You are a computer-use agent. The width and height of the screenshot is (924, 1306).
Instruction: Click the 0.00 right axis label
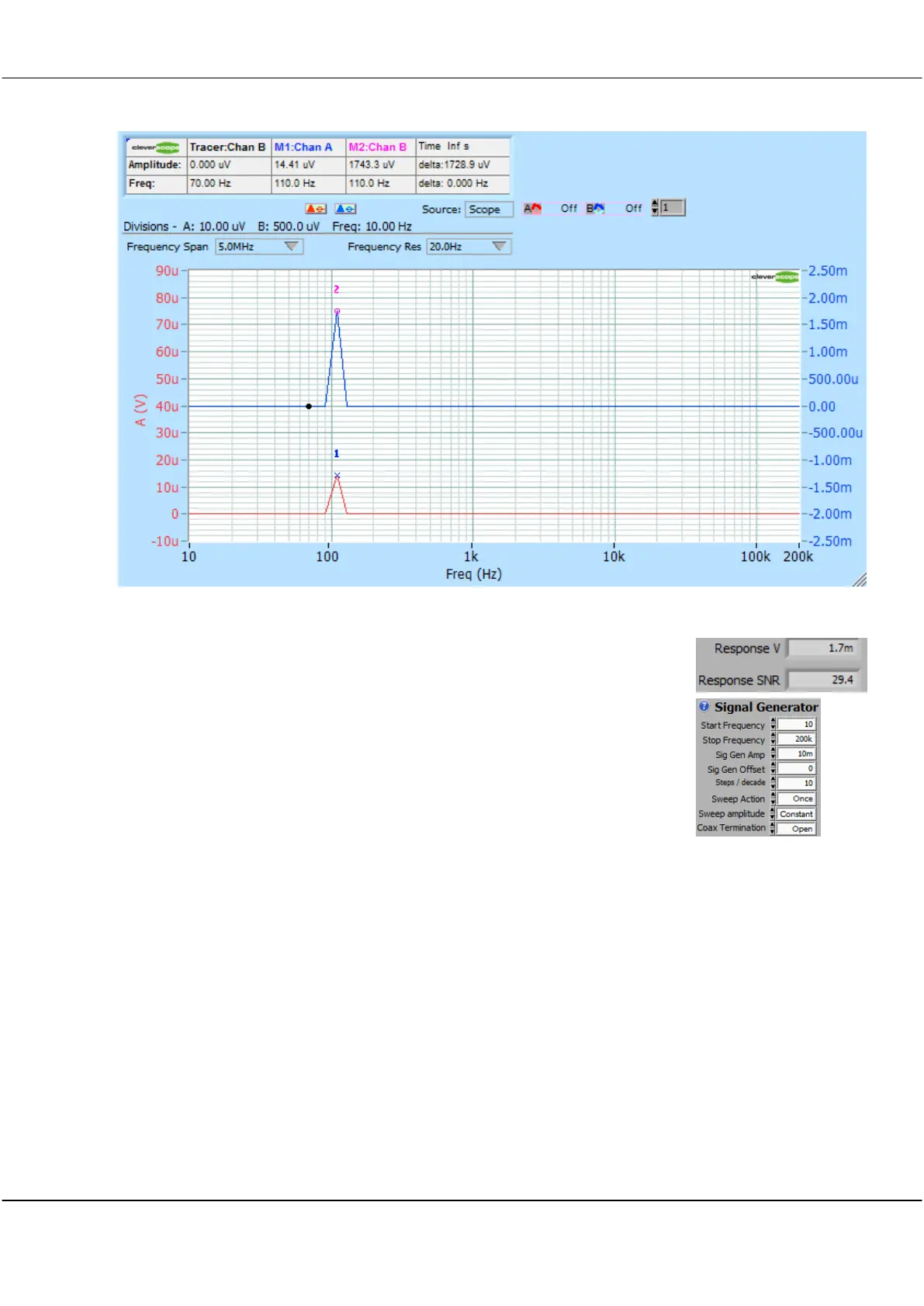point(822,407)
